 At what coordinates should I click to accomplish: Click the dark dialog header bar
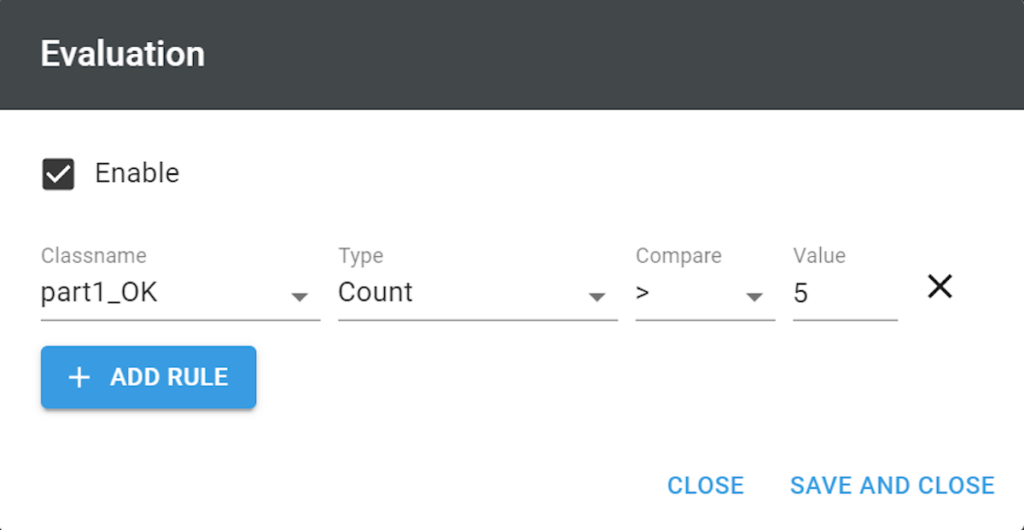pyautogui.click(x=600, y=54)
